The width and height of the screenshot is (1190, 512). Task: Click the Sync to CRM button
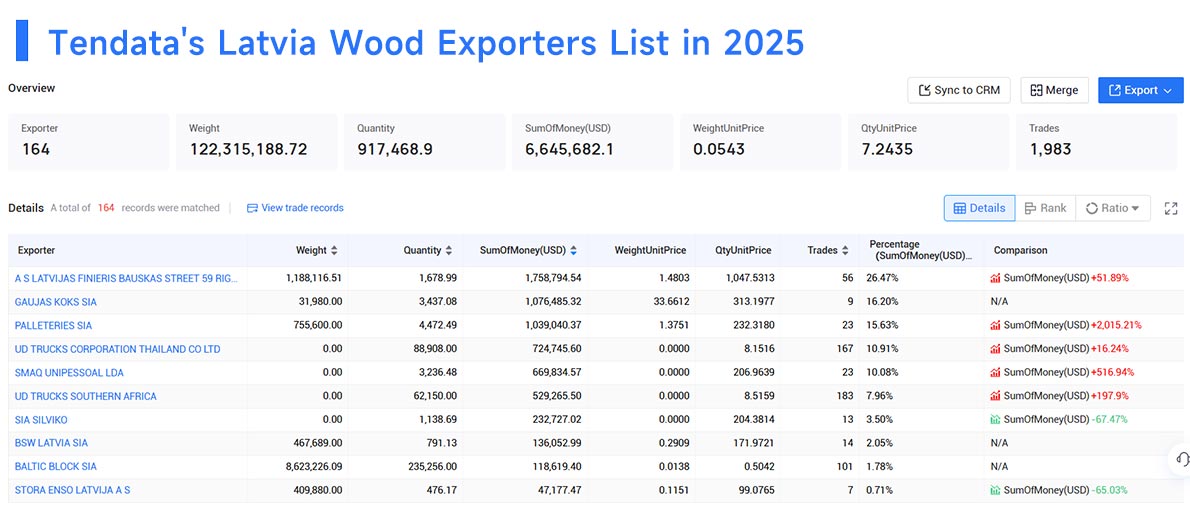point(959,90)
